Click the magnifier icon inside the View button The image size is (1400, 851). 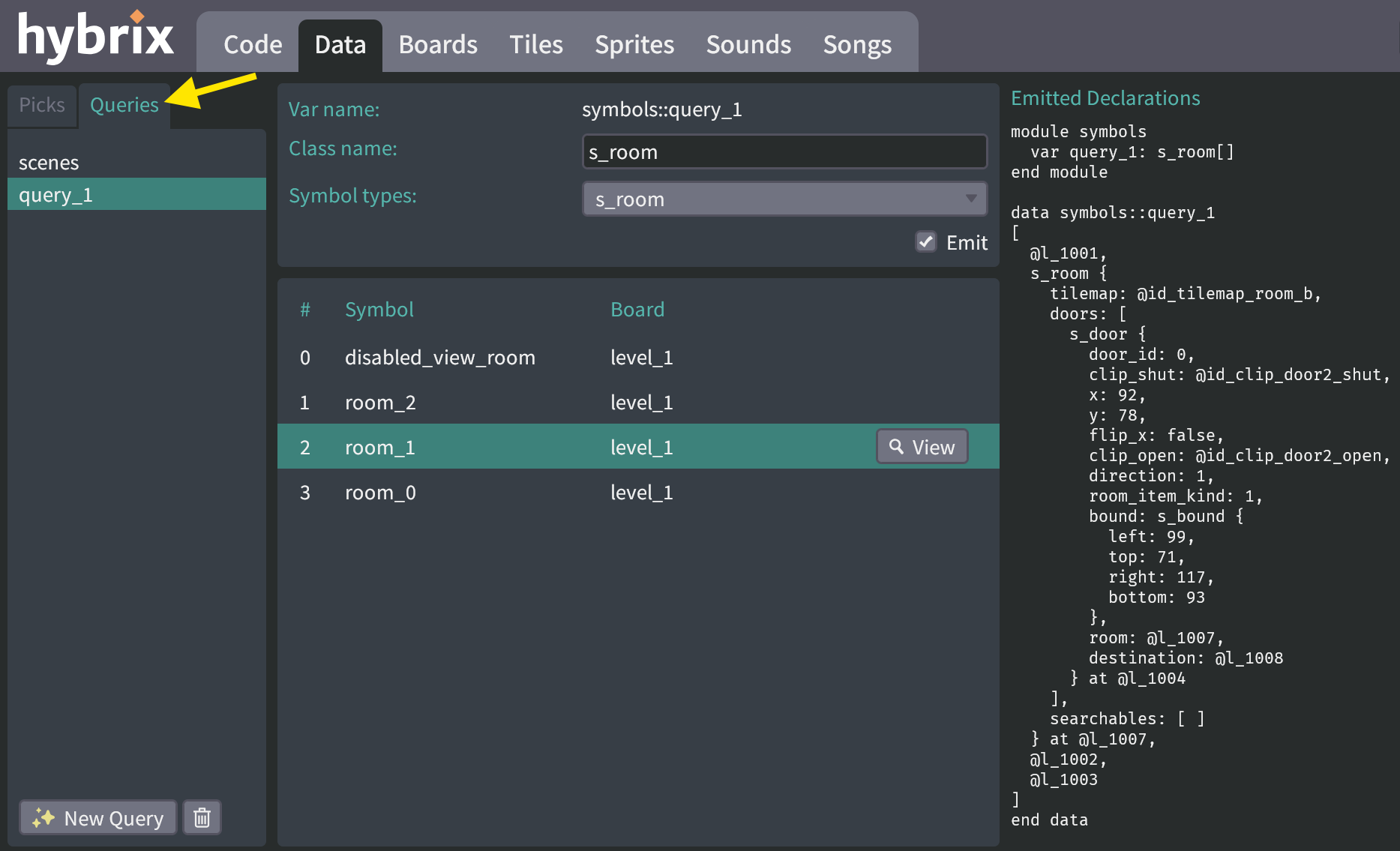[897, 446]
